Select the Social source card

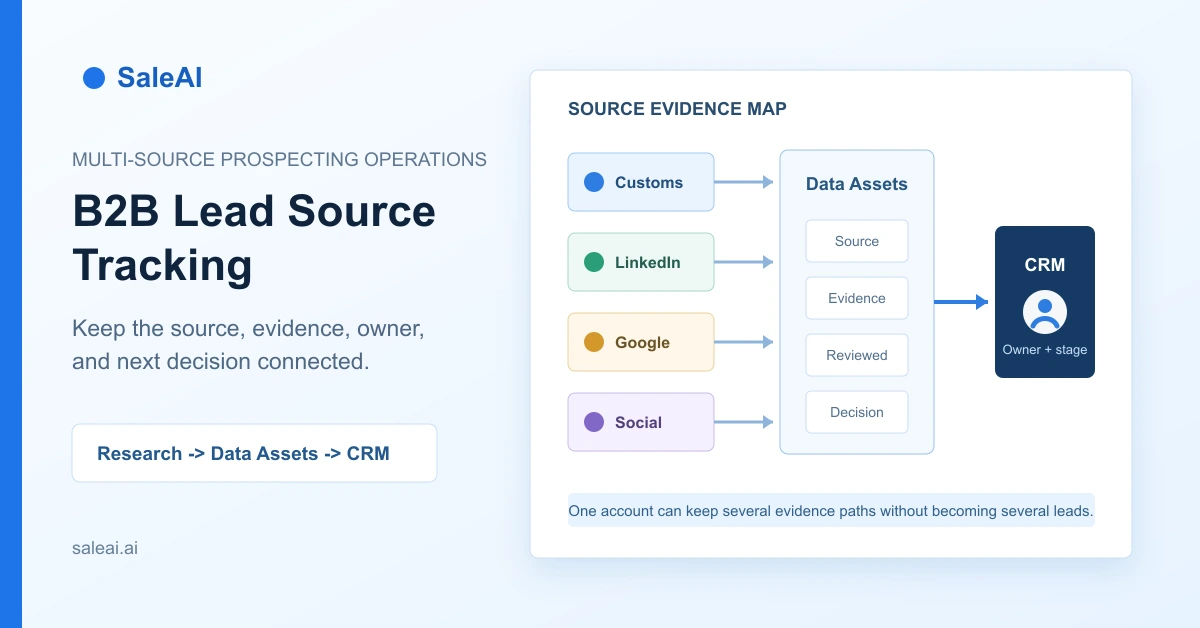coord(641,422)
